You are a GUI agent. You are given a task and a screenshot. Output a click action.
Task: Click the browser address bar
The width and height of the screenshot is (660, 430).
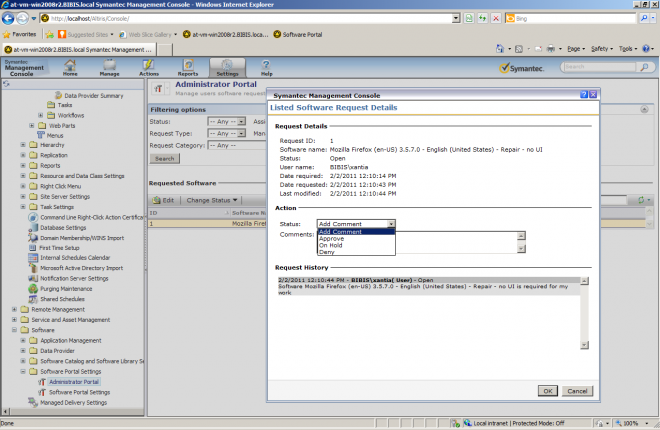(250, 19)
